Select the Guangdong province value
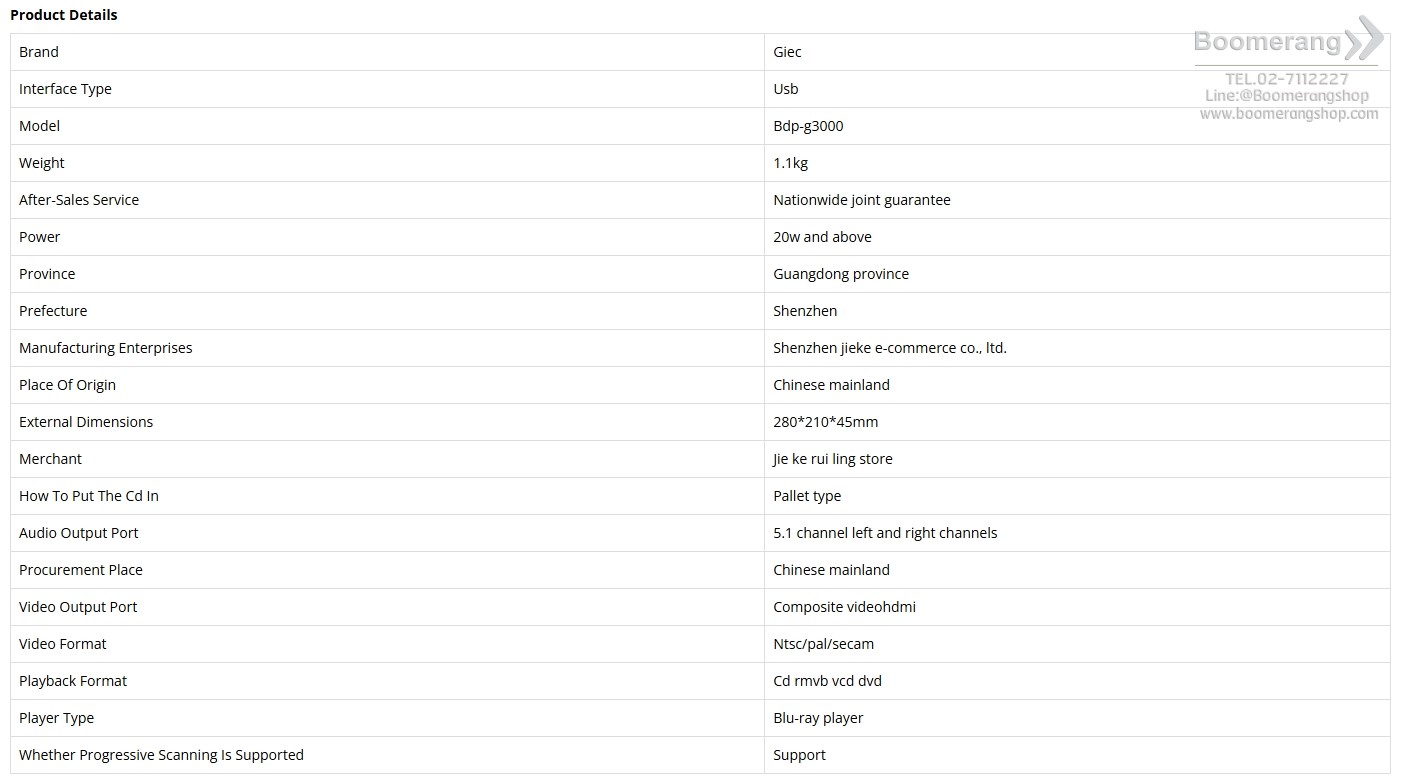Image resolution: width=1401 pixels, height=784 pixels. 840,274
